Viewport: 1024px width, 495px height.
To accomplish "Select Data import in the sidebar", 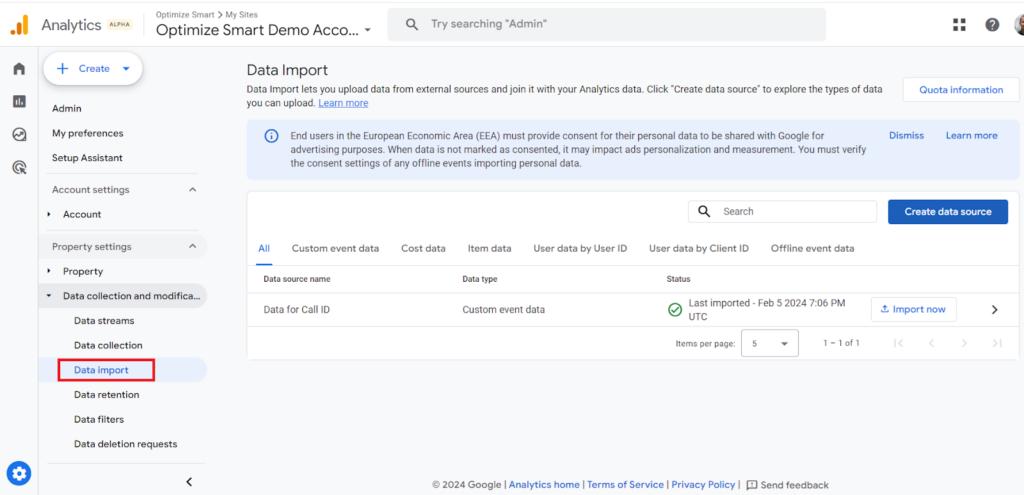I will (x=101, y=370).
